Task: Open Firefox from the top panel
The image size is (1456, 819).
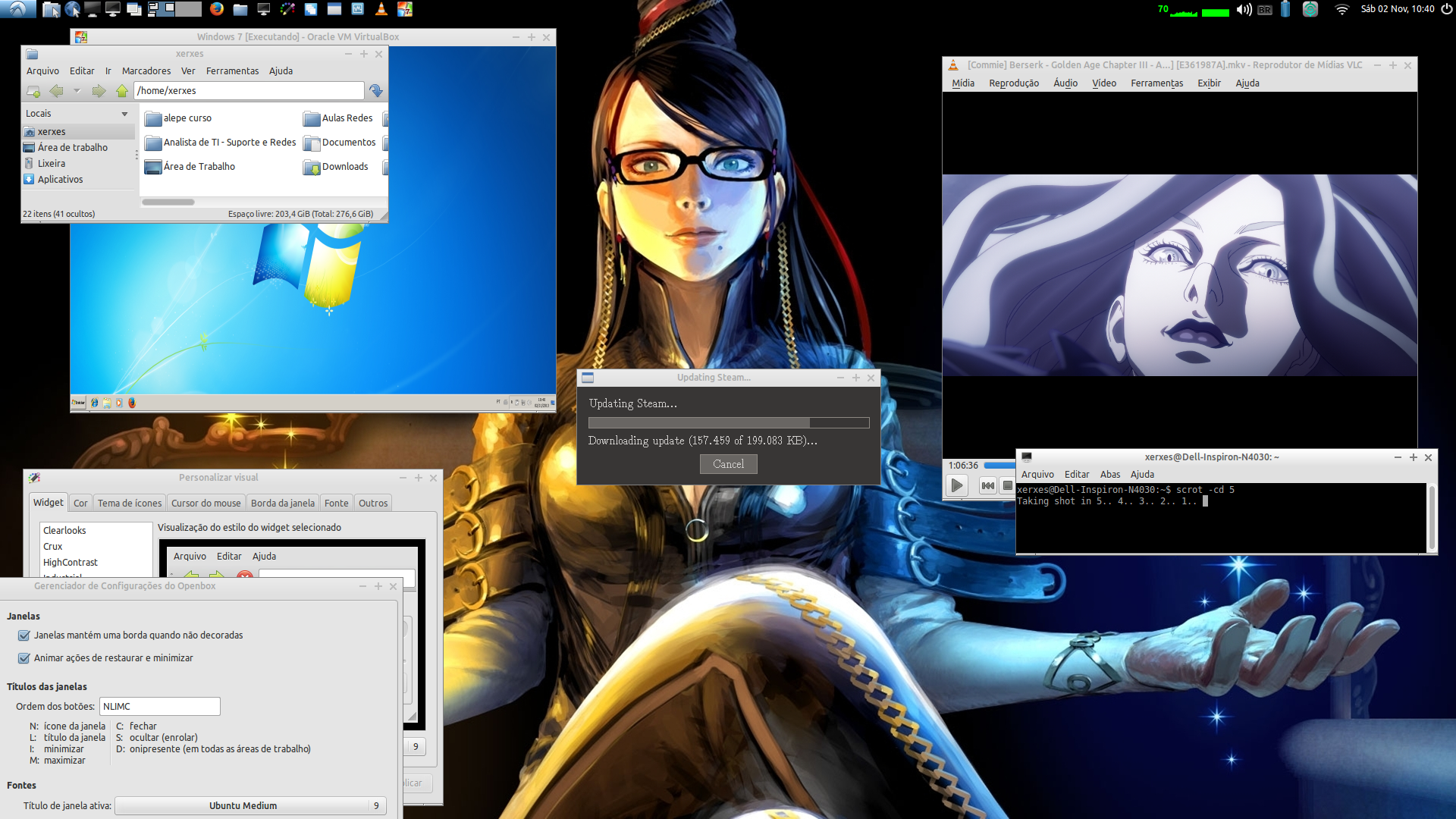Action: pyautogui.click(x=217, y=9)
